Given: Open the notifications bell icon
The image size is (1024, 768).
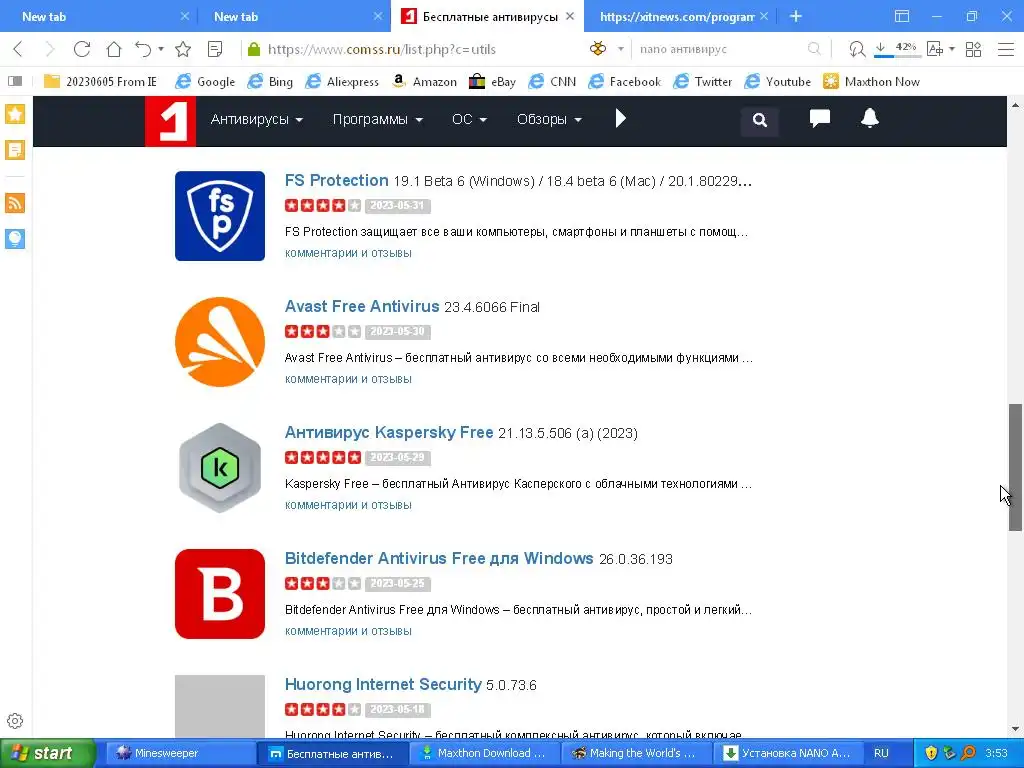Looking at the screenshot, I should 869,118.
